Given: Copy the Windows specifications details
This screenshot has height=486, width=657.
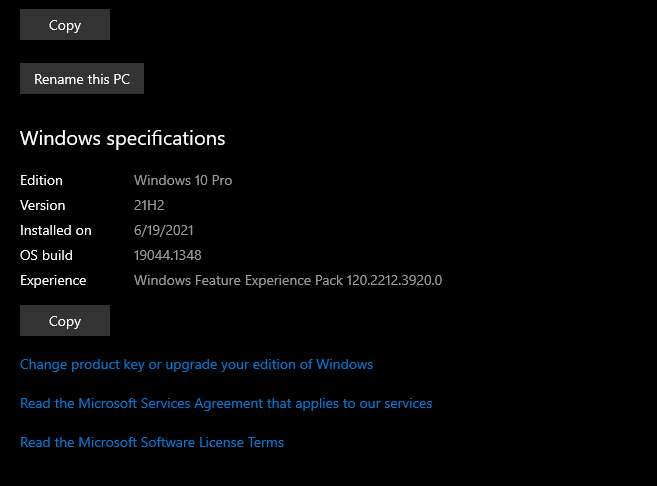Looking at the screenshot, I should pos(65,321).
